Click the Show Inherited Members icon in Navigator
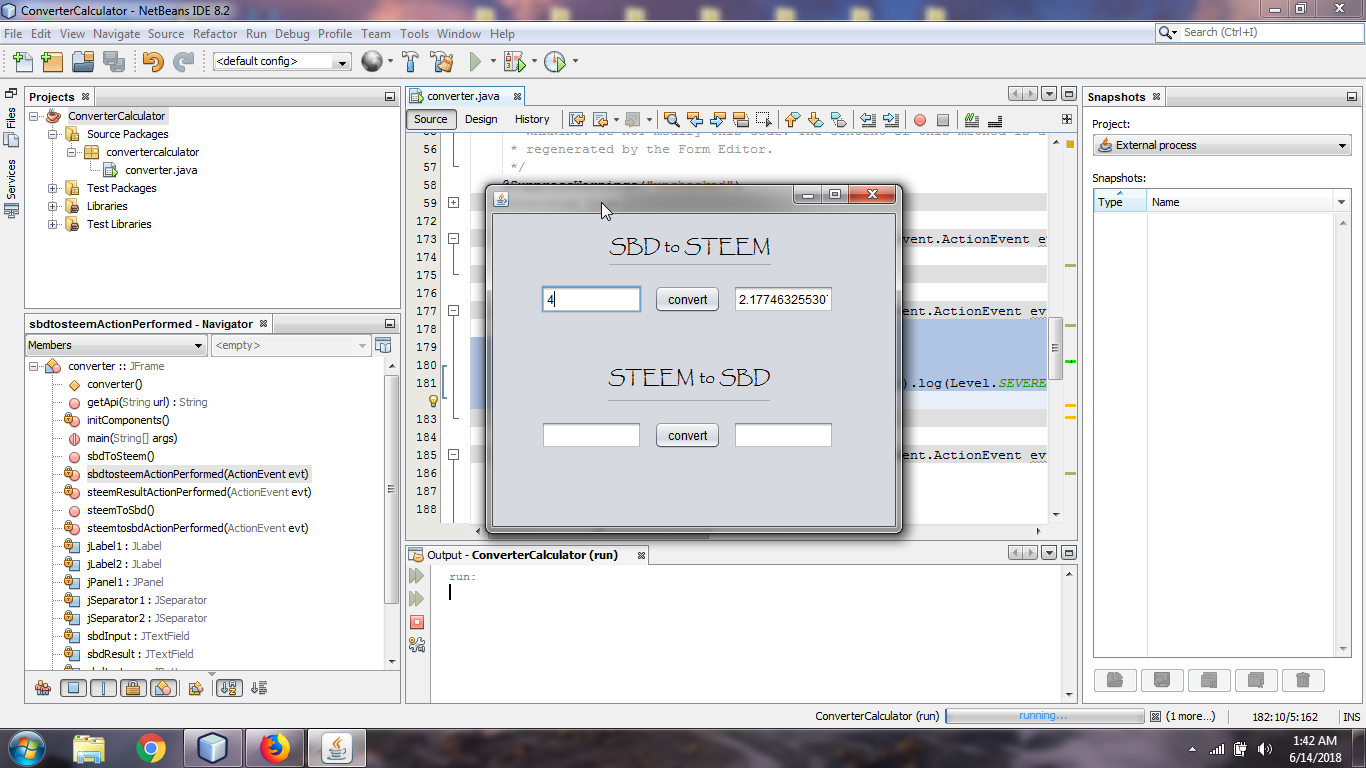The width and height of the screenshot is (1366, 768). tap(43, 688)
